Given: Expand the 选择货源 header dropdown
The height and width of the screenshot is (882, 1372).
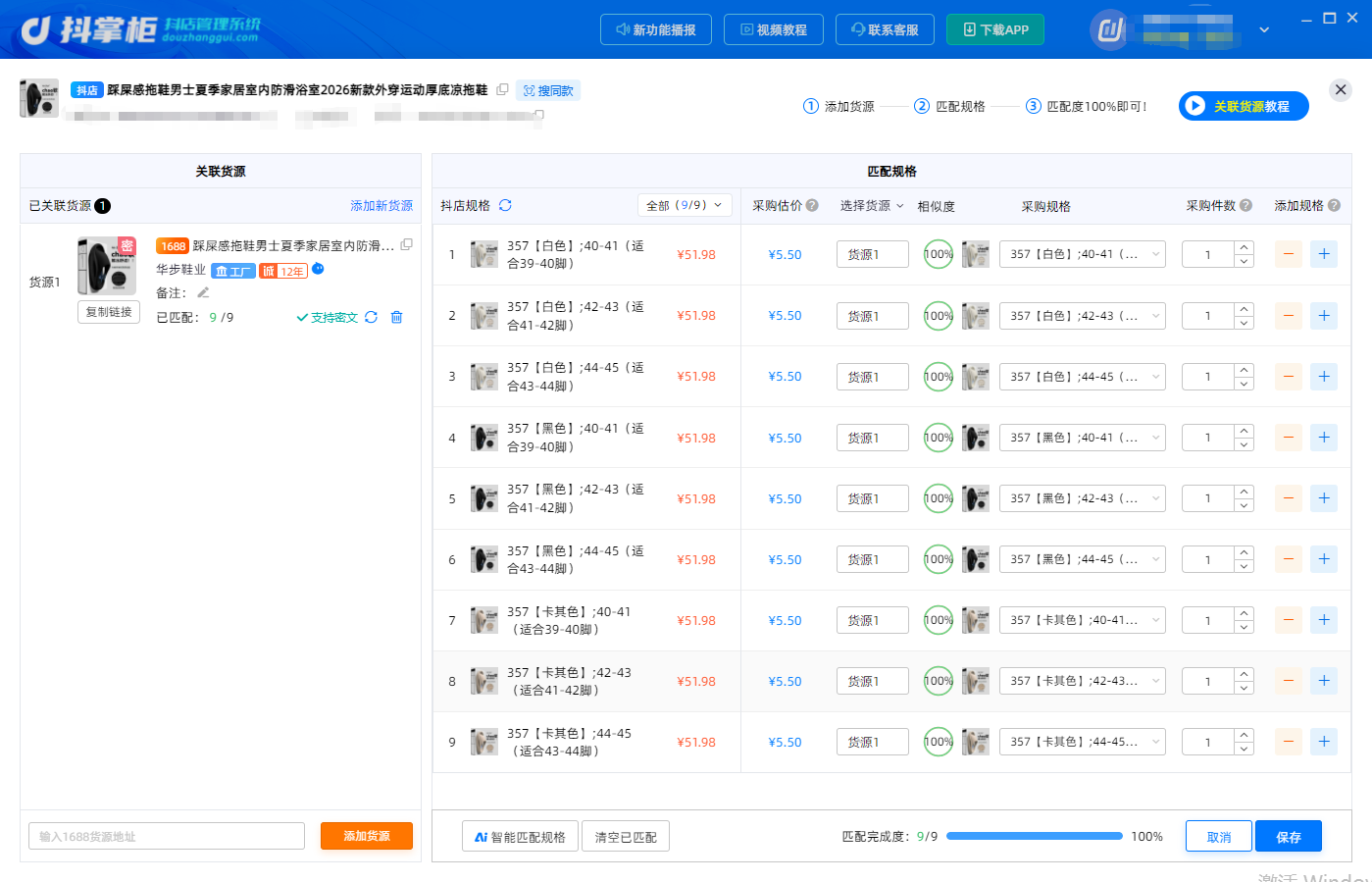Looking at the screenshot, I should (872, 205).
